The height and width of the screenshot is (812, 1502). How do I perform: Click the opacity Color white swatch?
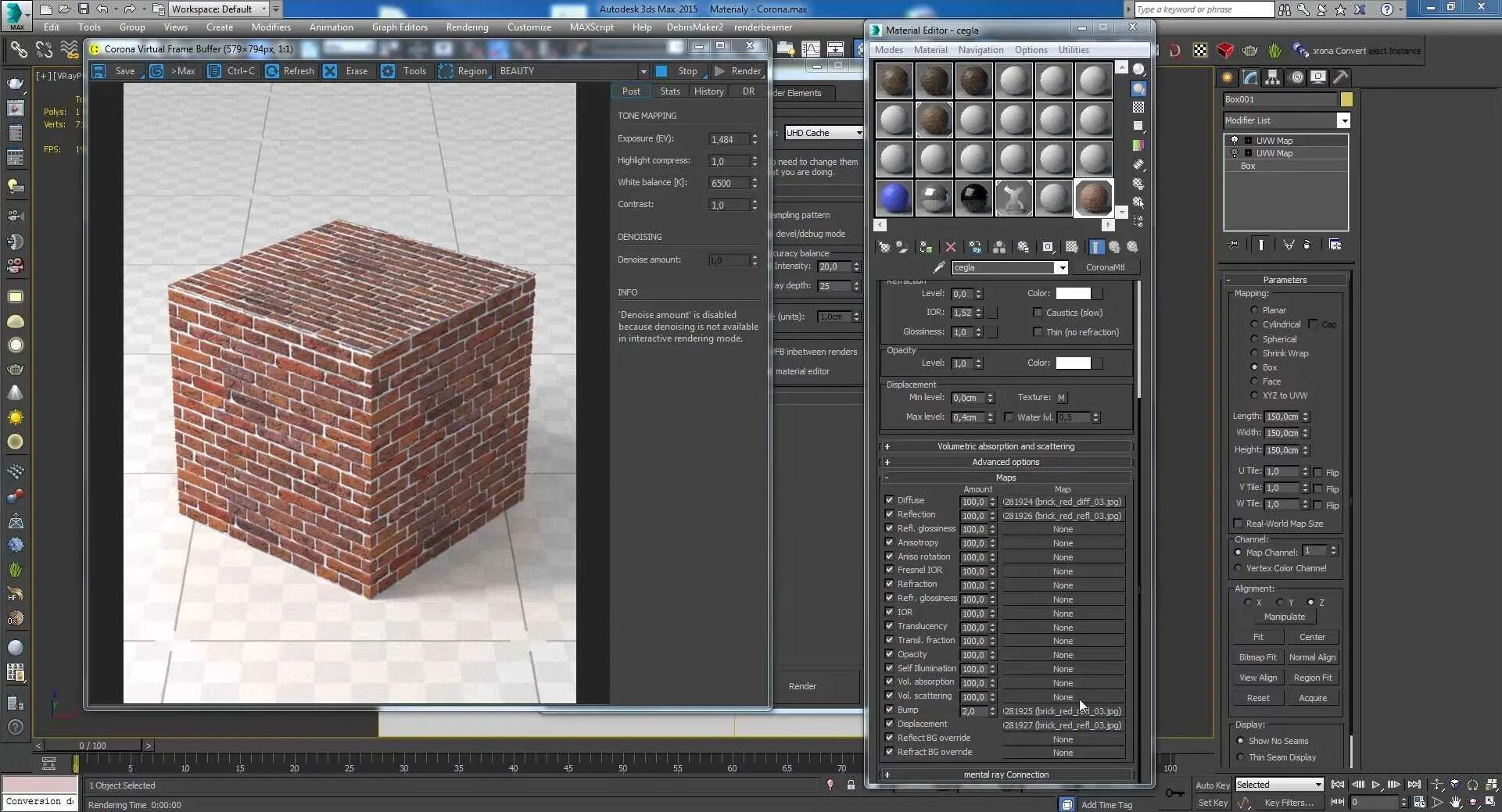[1073, 363]
